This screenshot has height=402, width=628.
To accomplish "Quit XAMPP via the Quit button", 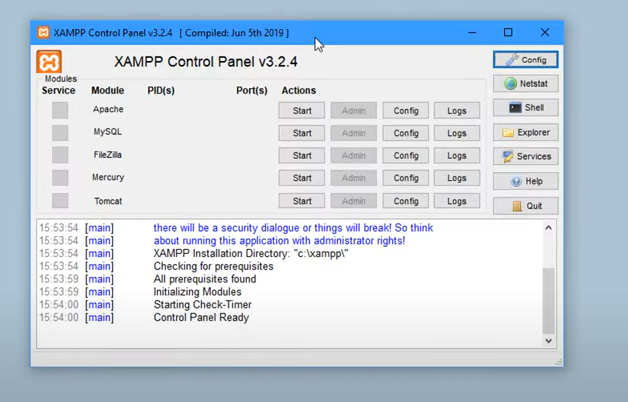I will [x=525, y=206].
